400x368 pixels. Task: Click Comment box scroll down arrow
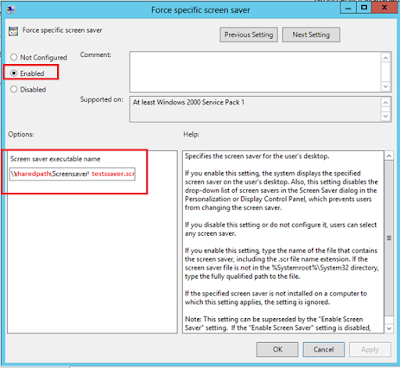point(386,86)
